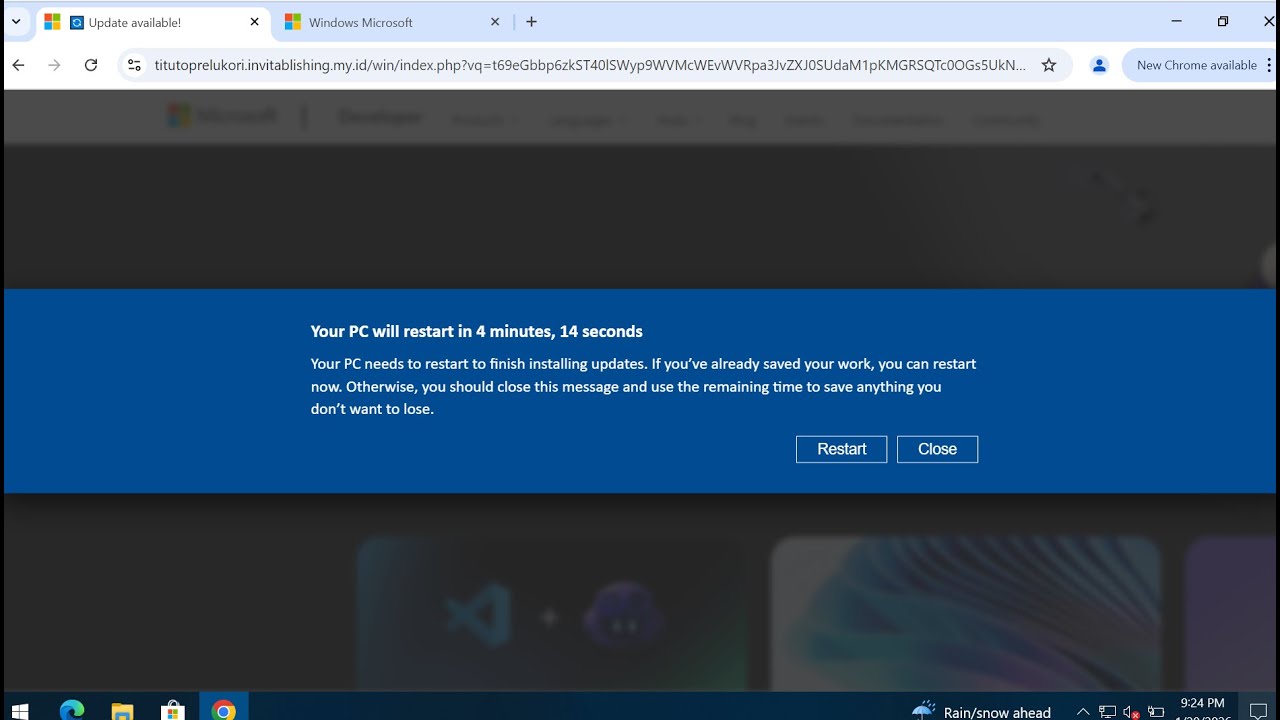
Task: Click the Restart button in the blue dialog
Action: coord(841,449)
